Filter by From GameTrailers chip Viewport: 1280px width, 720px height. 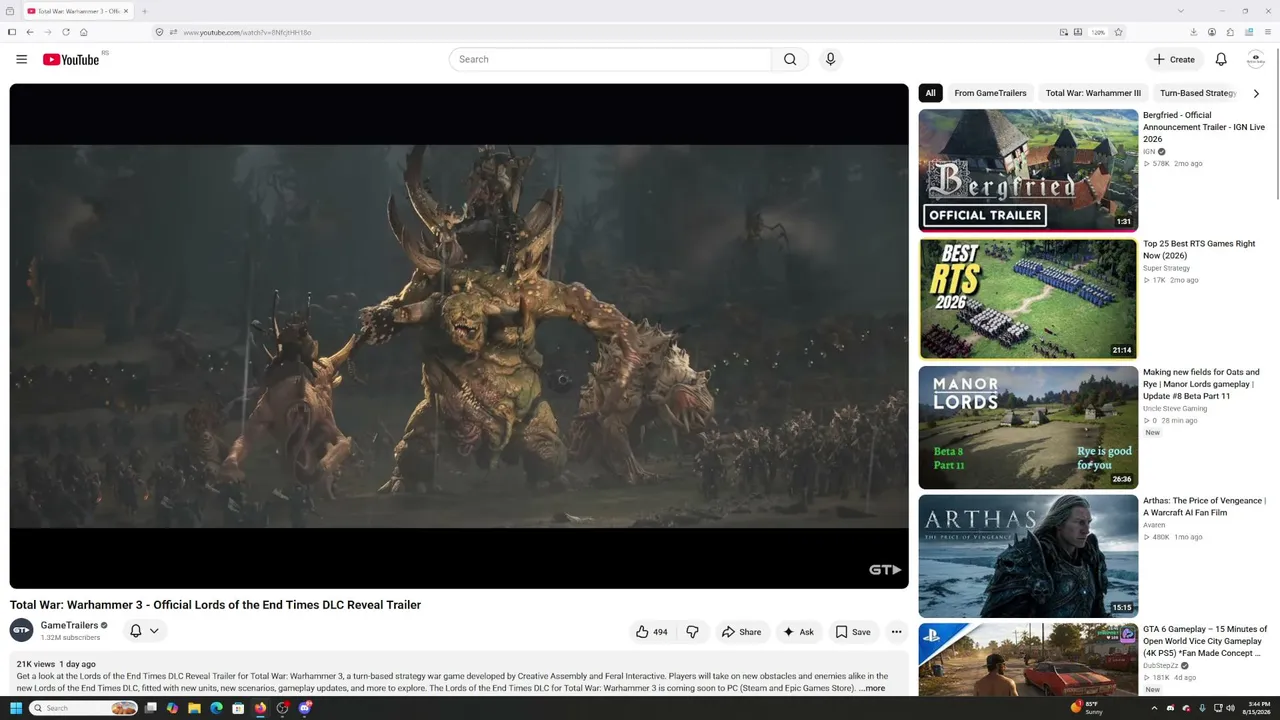(x=990, y=93)
